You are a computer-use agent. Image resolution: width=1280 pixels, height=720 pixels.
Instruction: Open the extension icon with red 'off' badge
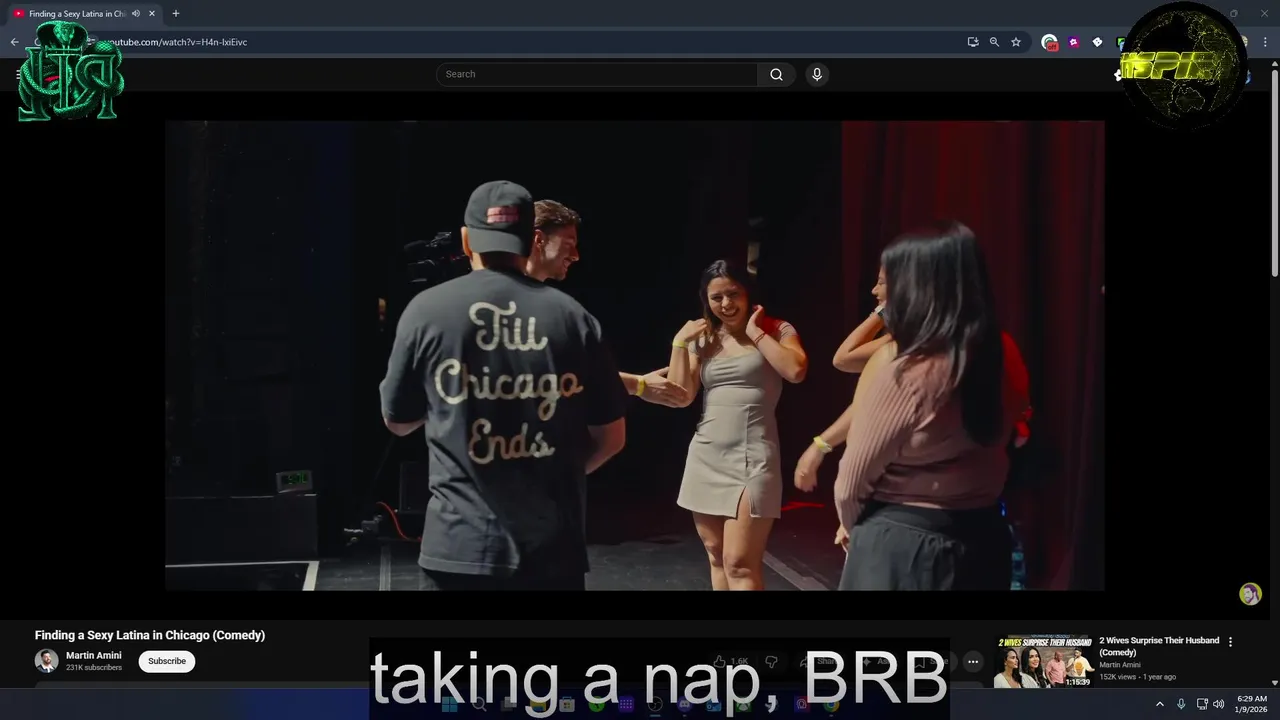pyautogui.click(x=1049, y=42)
